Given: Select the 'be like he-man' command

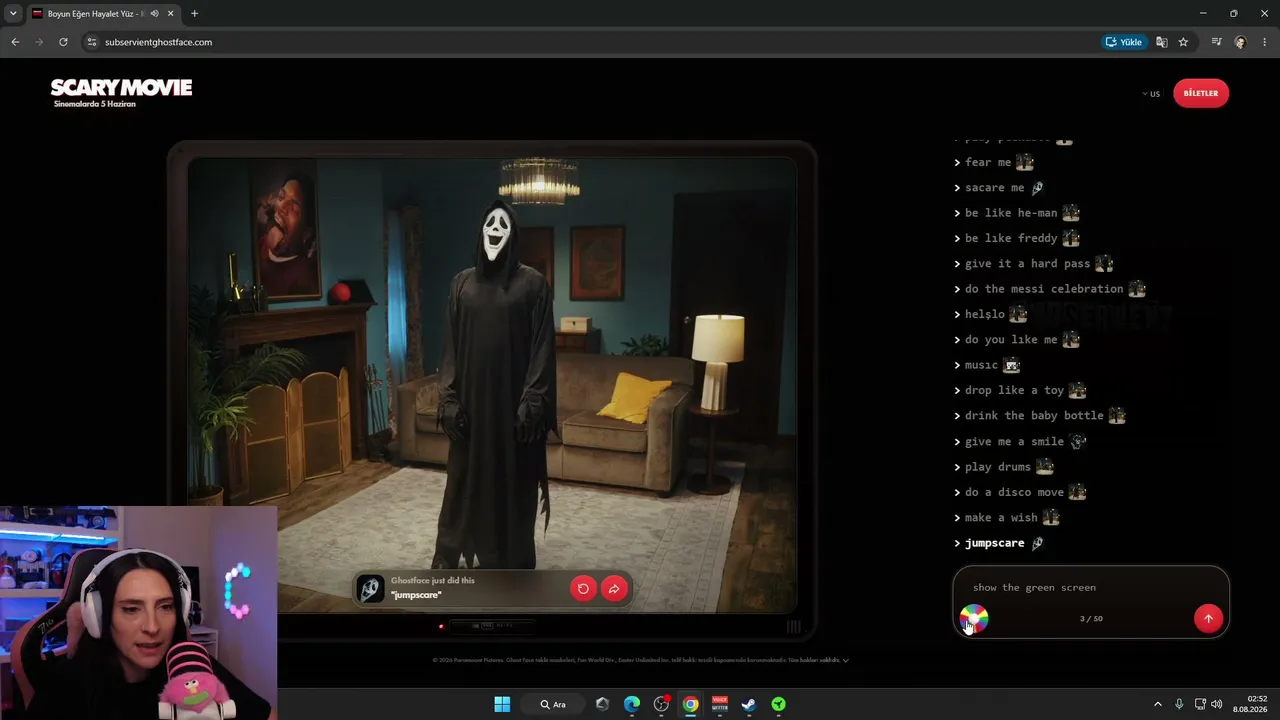Looking at the screenshot, I should click(1011, 213).
